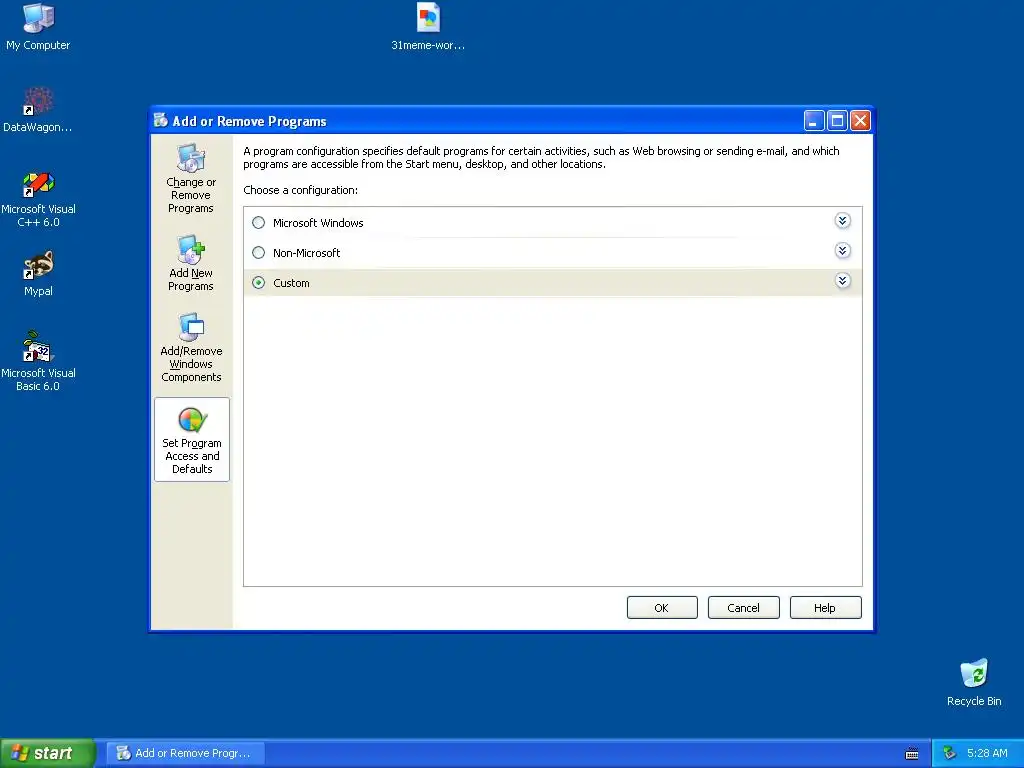Select the My Computer desktop icon
Viewport: 1024px width, 768px height.
38,27
